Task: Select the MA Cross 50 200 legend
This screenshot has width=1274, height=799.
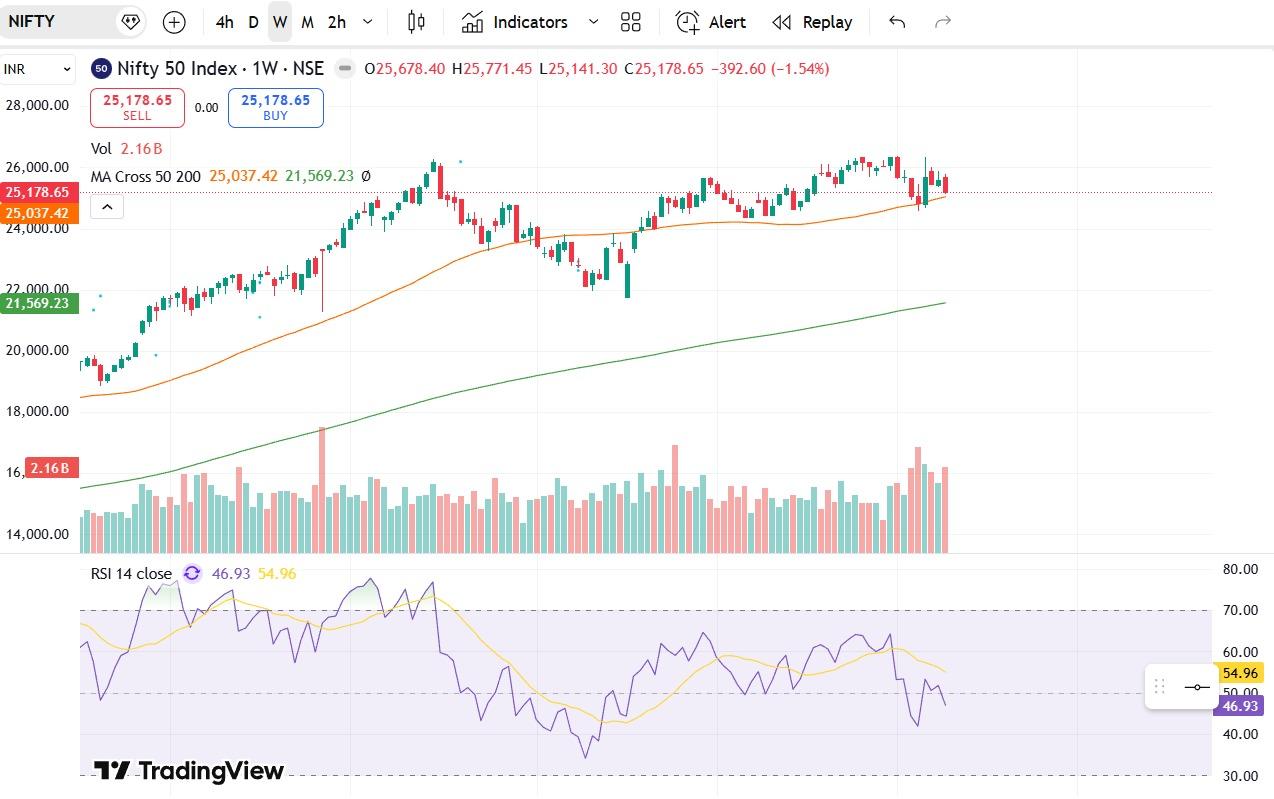Action: 146,176
